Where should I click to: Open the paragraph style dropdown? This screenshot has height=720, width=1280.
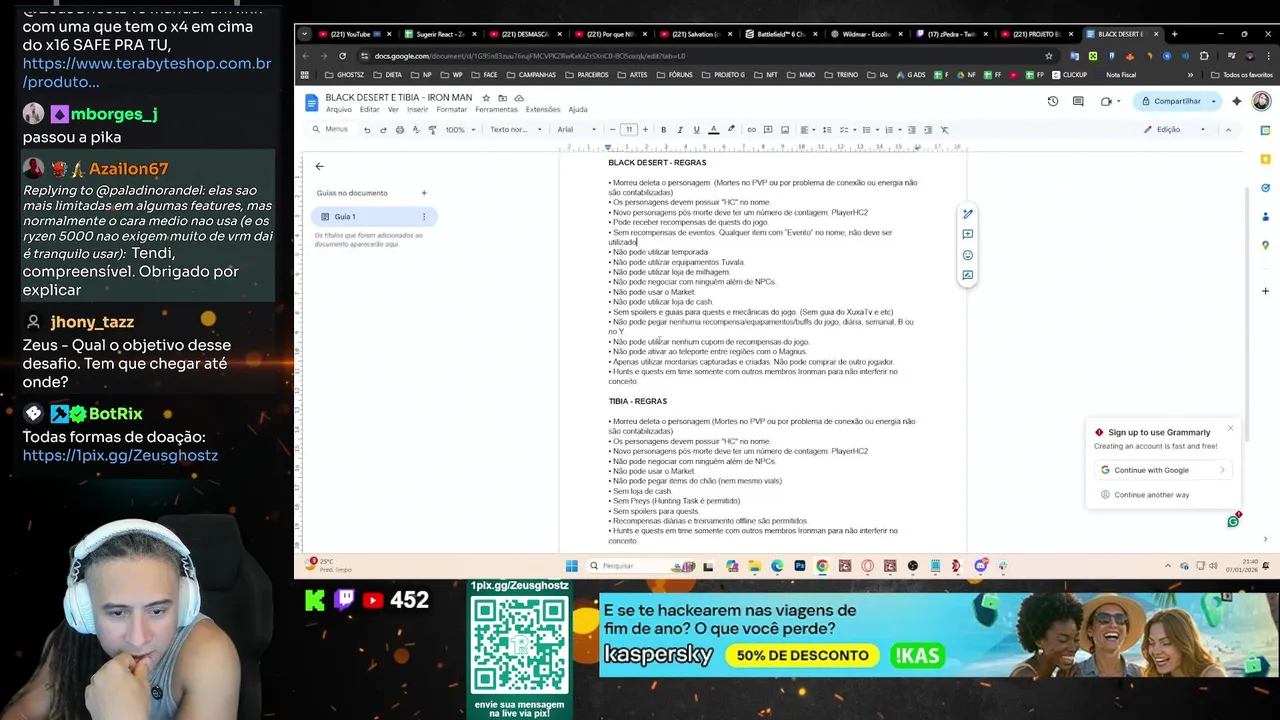[x=515, y=130]
